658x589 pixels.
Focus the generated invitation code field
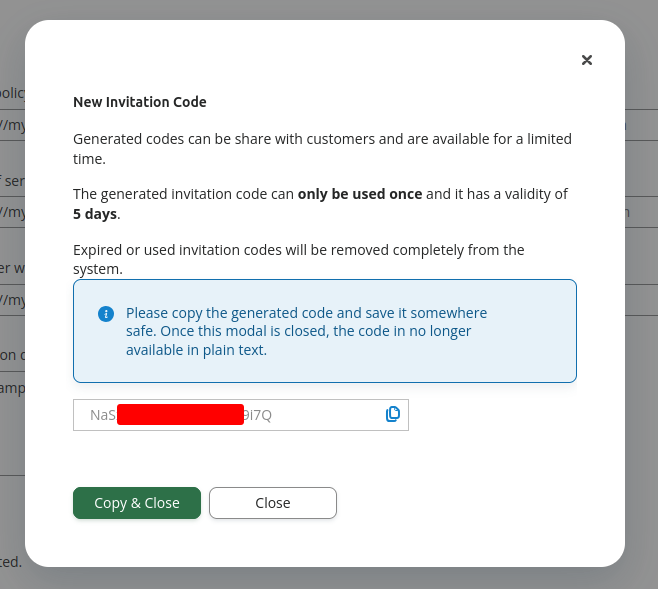pyautogui.click(x=320, y=415)
